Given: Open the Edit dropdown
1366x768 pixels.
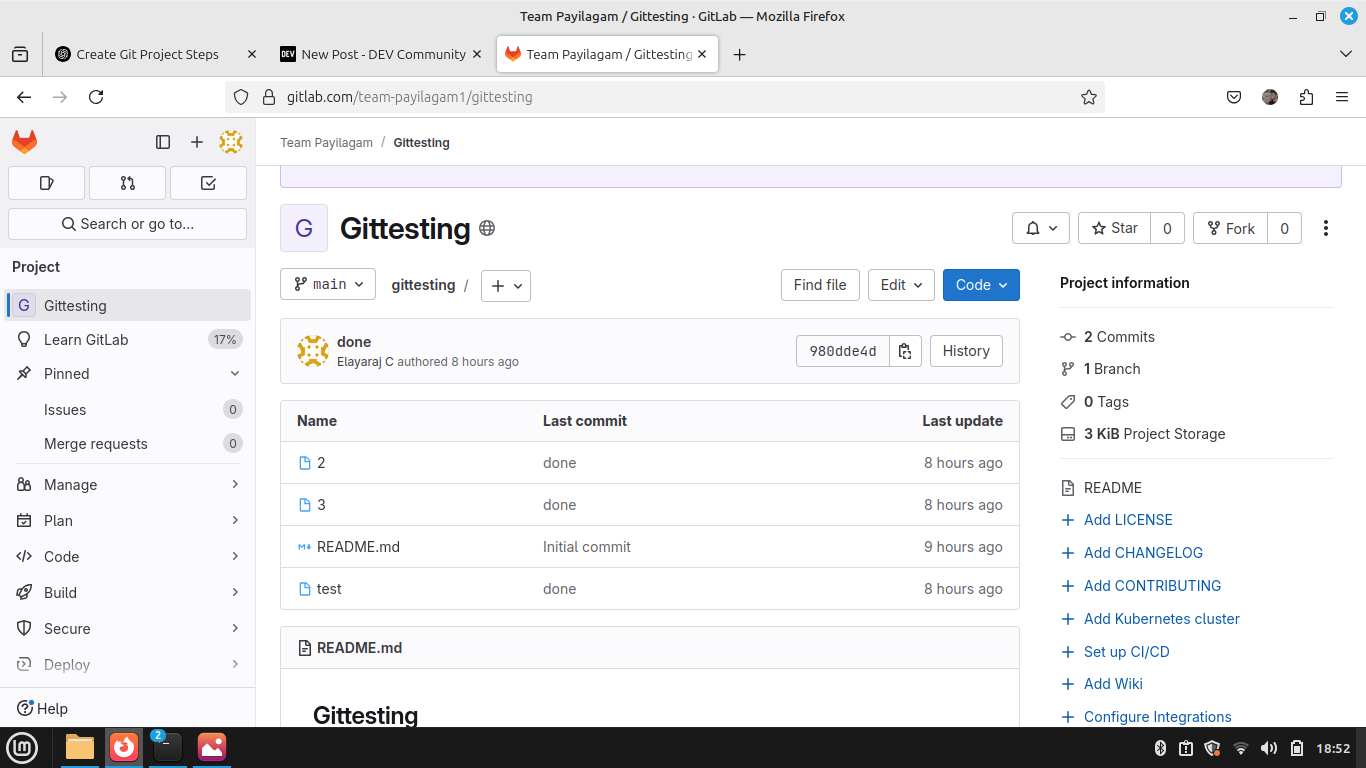Looking at the screenshot, I should (901, 285).
